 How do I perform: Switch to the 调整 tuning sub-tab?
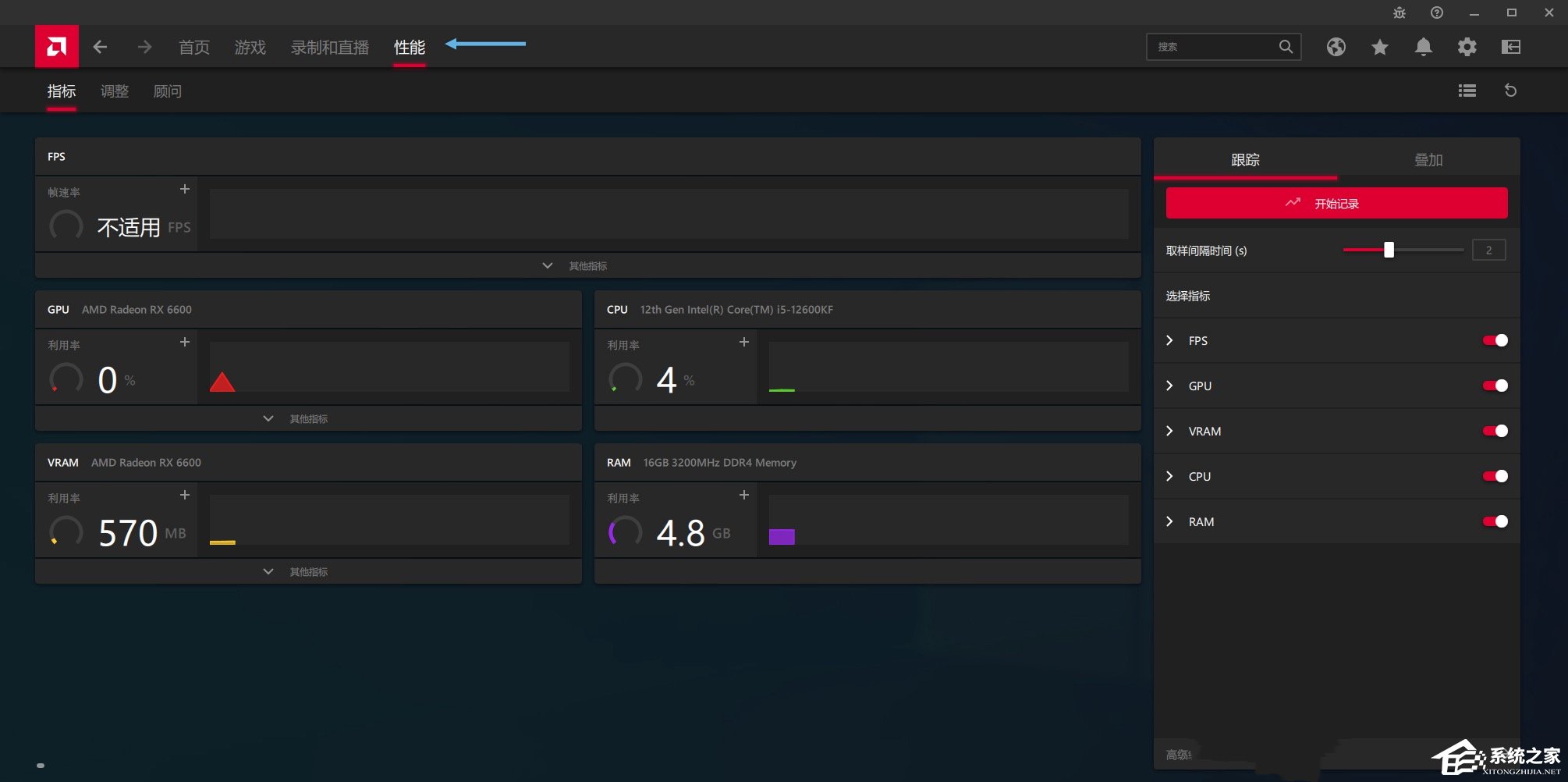click(x=115, y=91)
